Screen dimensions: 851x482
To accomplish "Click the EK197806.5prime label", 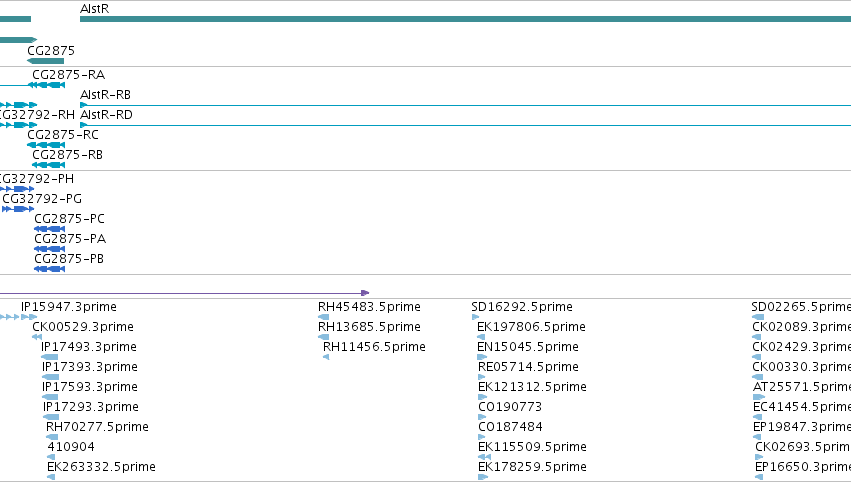I will pyautogui.click(x=531, y=327).
